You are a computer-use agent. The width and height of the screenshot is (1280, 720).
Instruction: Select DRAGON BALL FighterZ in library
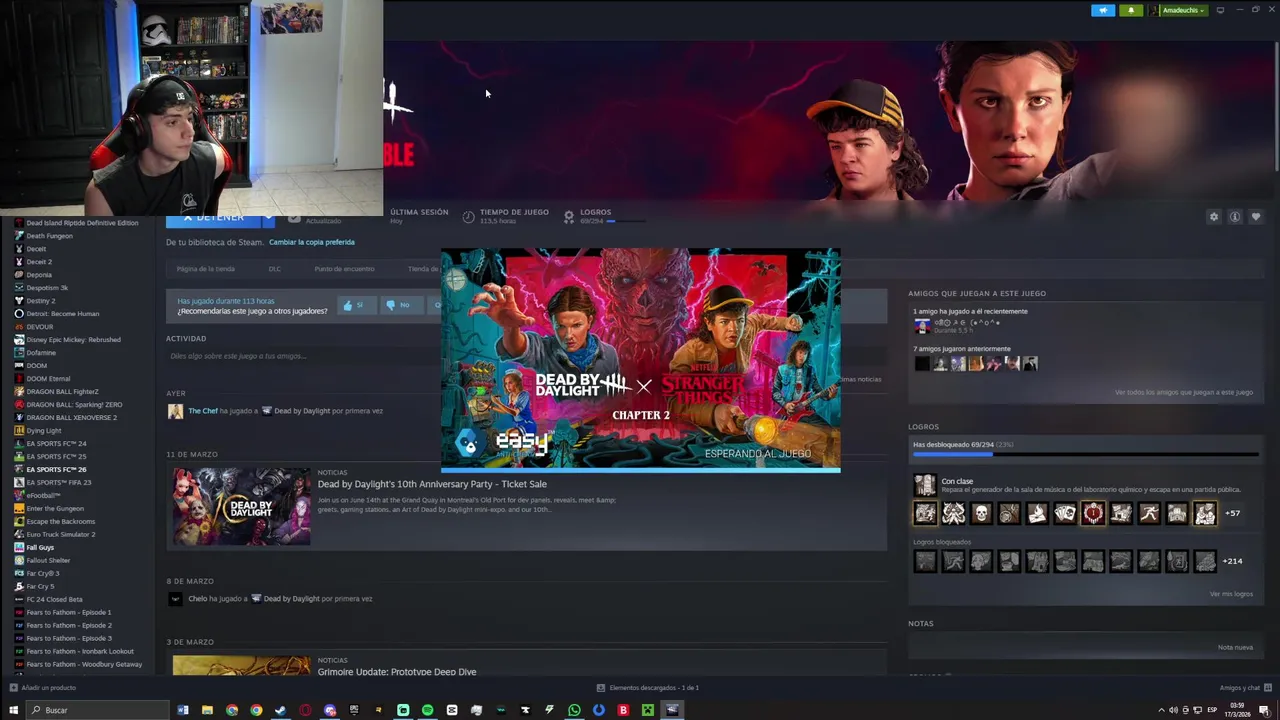click(62, 392)
